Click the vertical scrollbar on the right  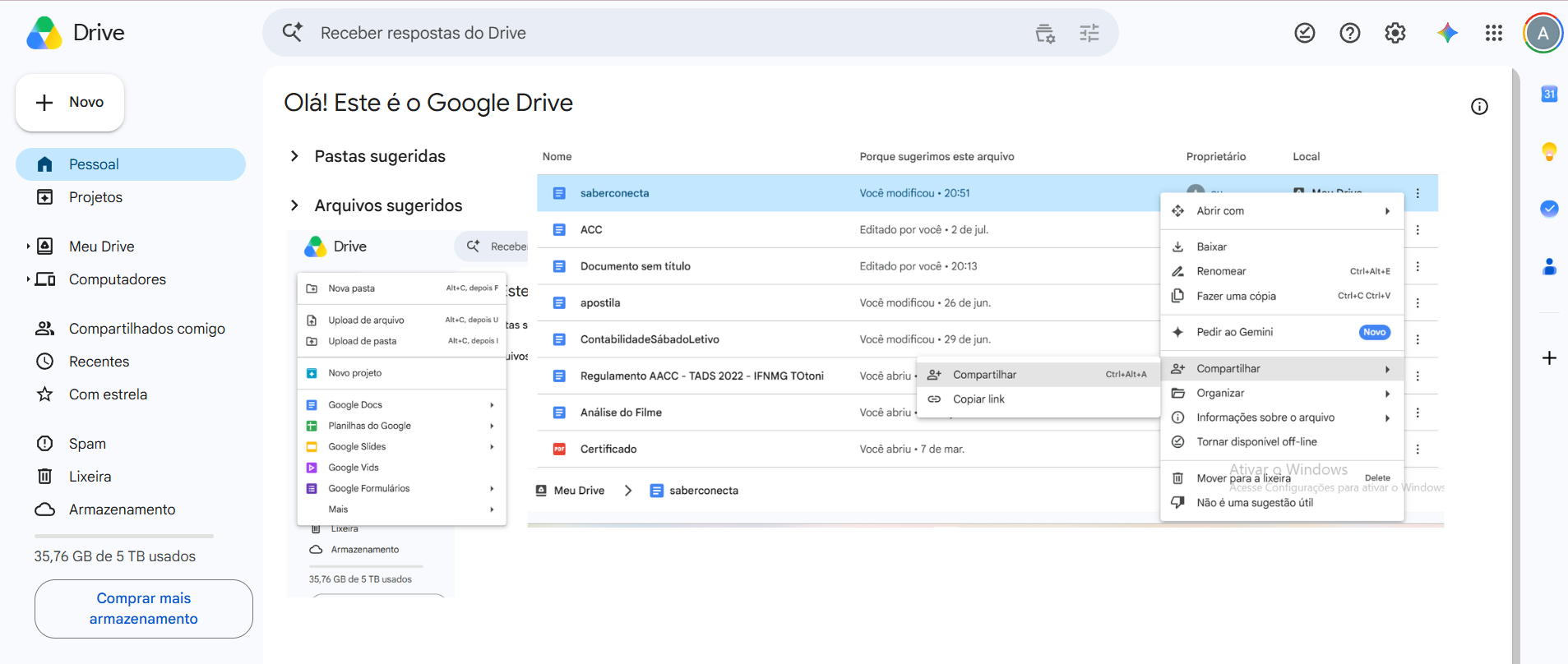1515,366
